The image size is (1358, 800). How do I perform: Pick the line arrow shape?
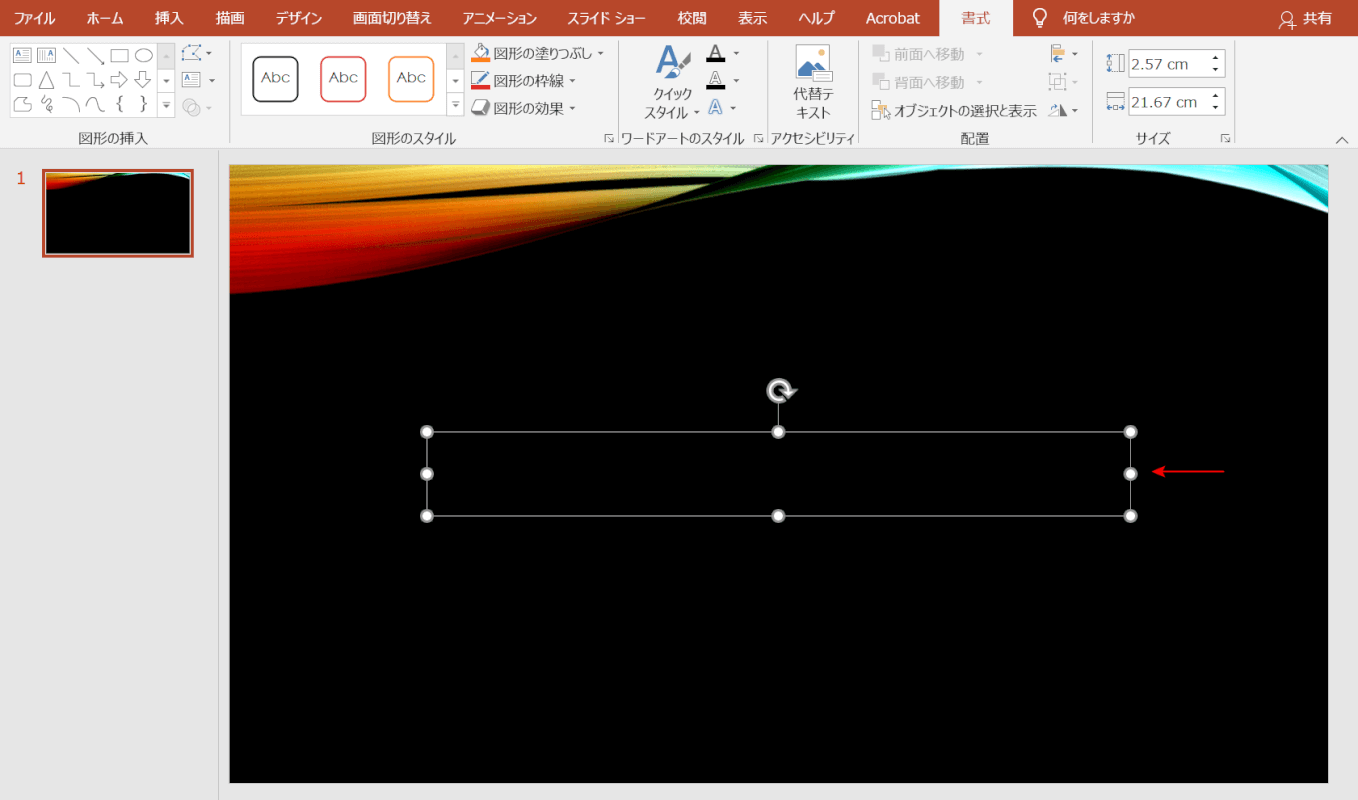click(x=95, y=56)
